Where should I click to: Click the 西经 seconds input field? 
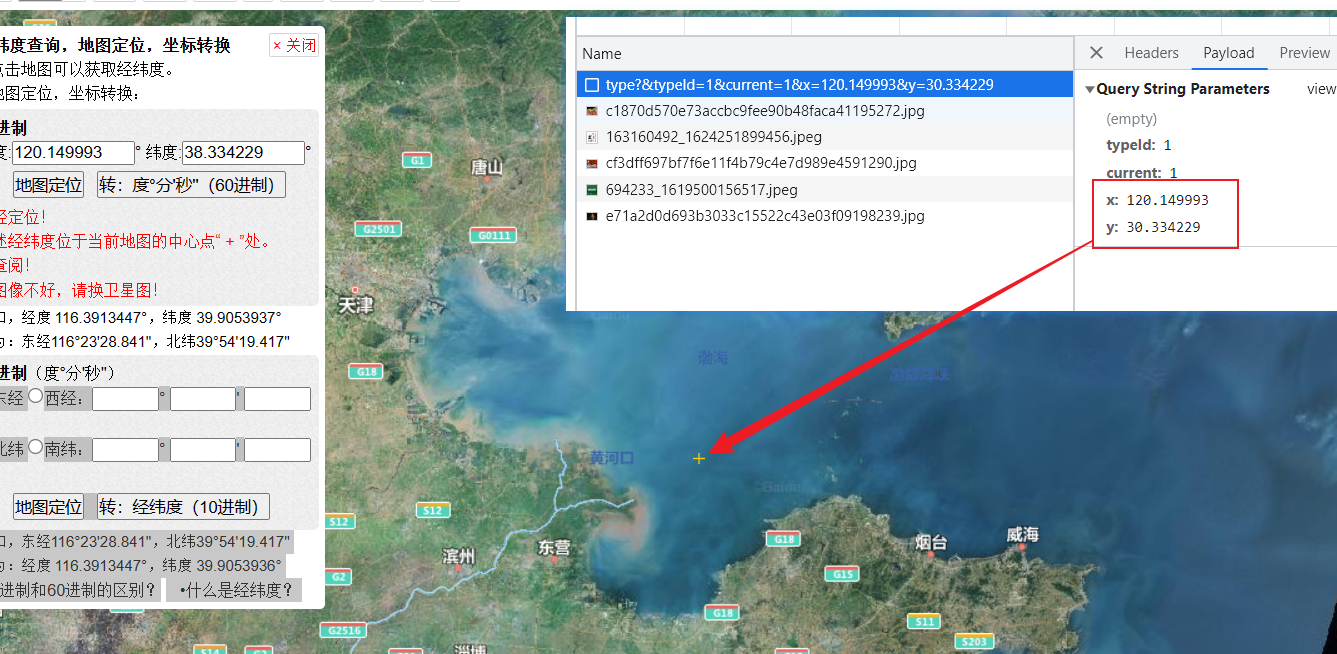(278, 399)
